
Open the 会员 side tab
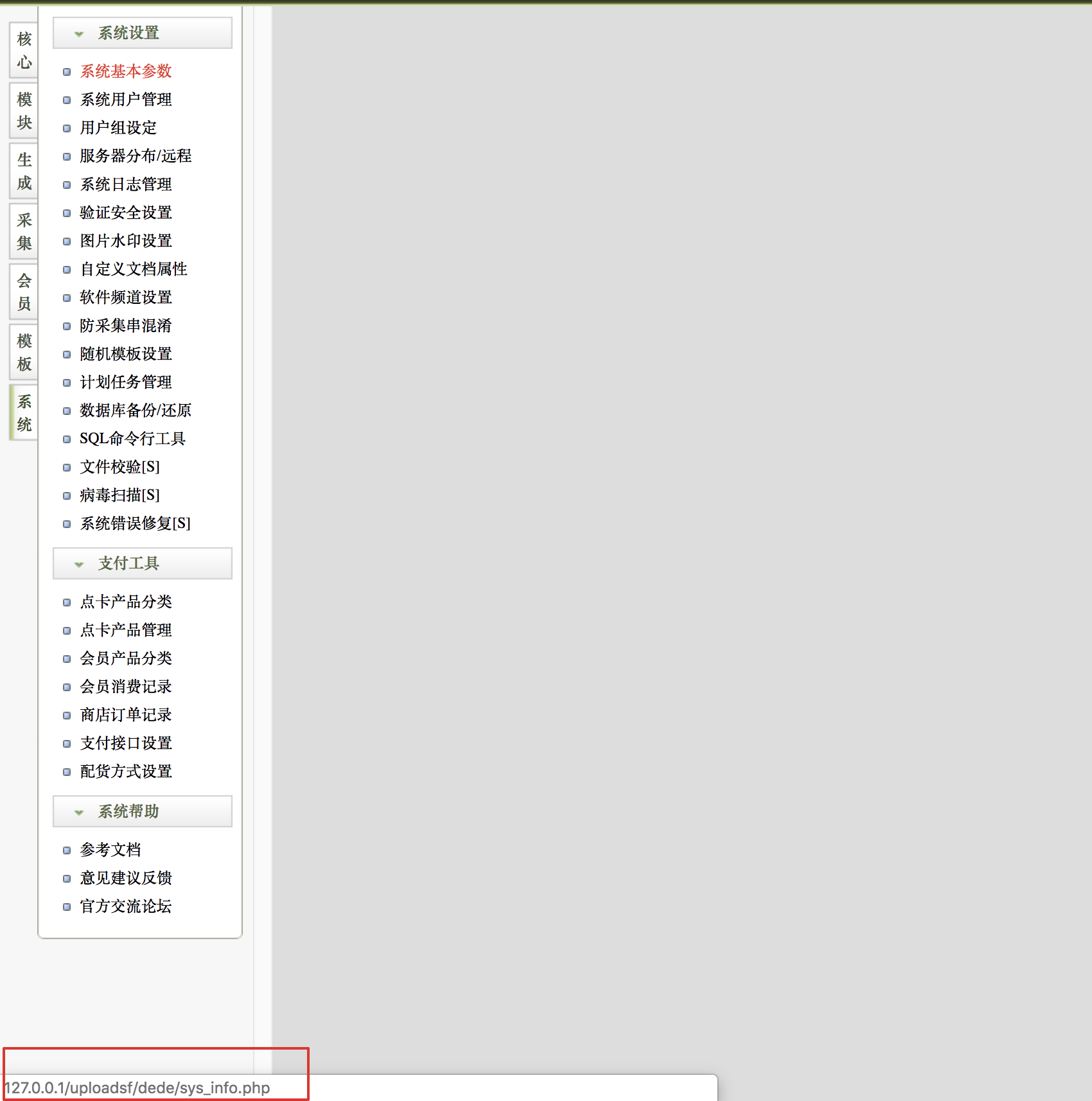(24, 292)
